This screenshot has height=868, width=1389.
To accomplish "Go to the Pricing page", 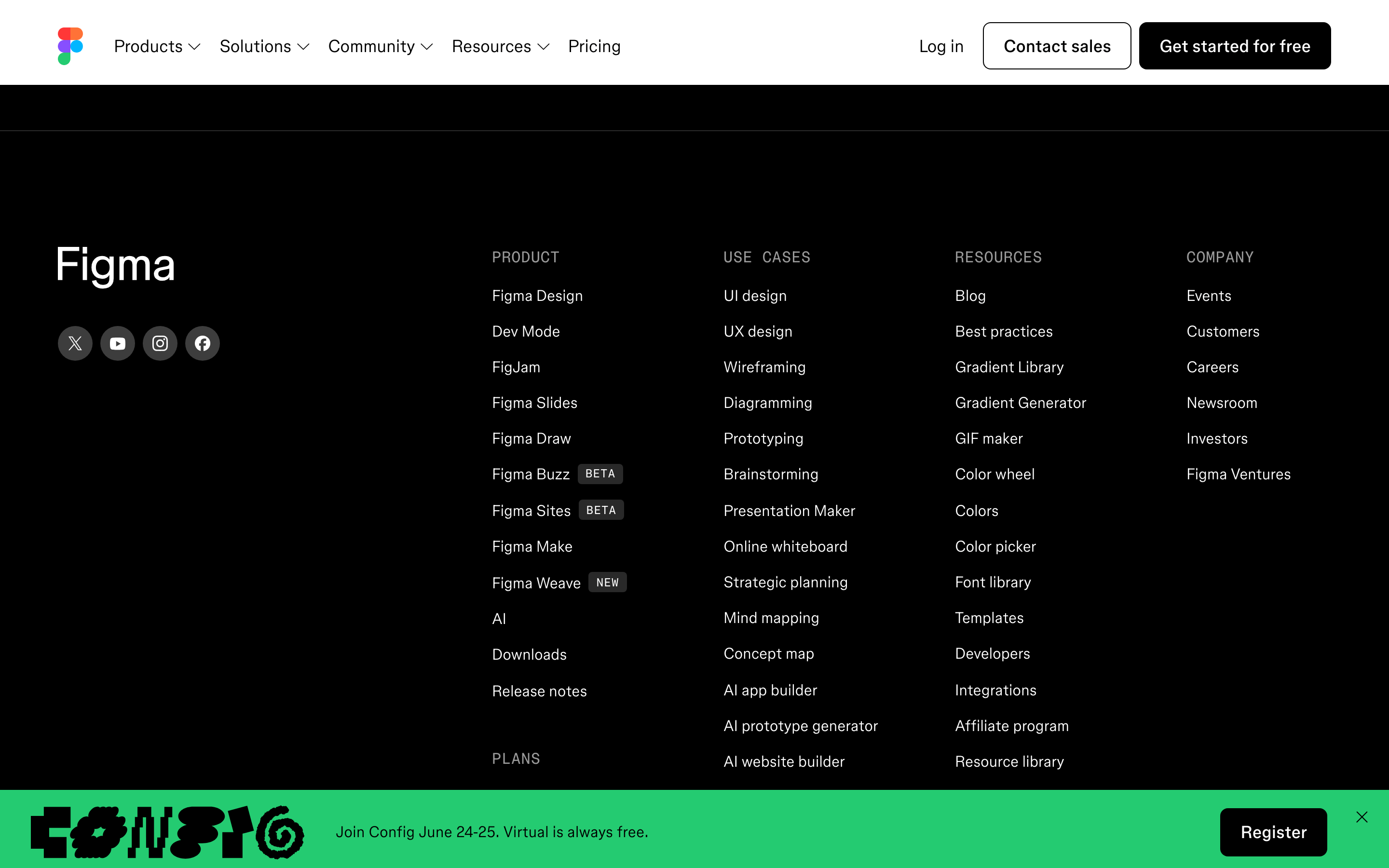I will tap(594, 46).
